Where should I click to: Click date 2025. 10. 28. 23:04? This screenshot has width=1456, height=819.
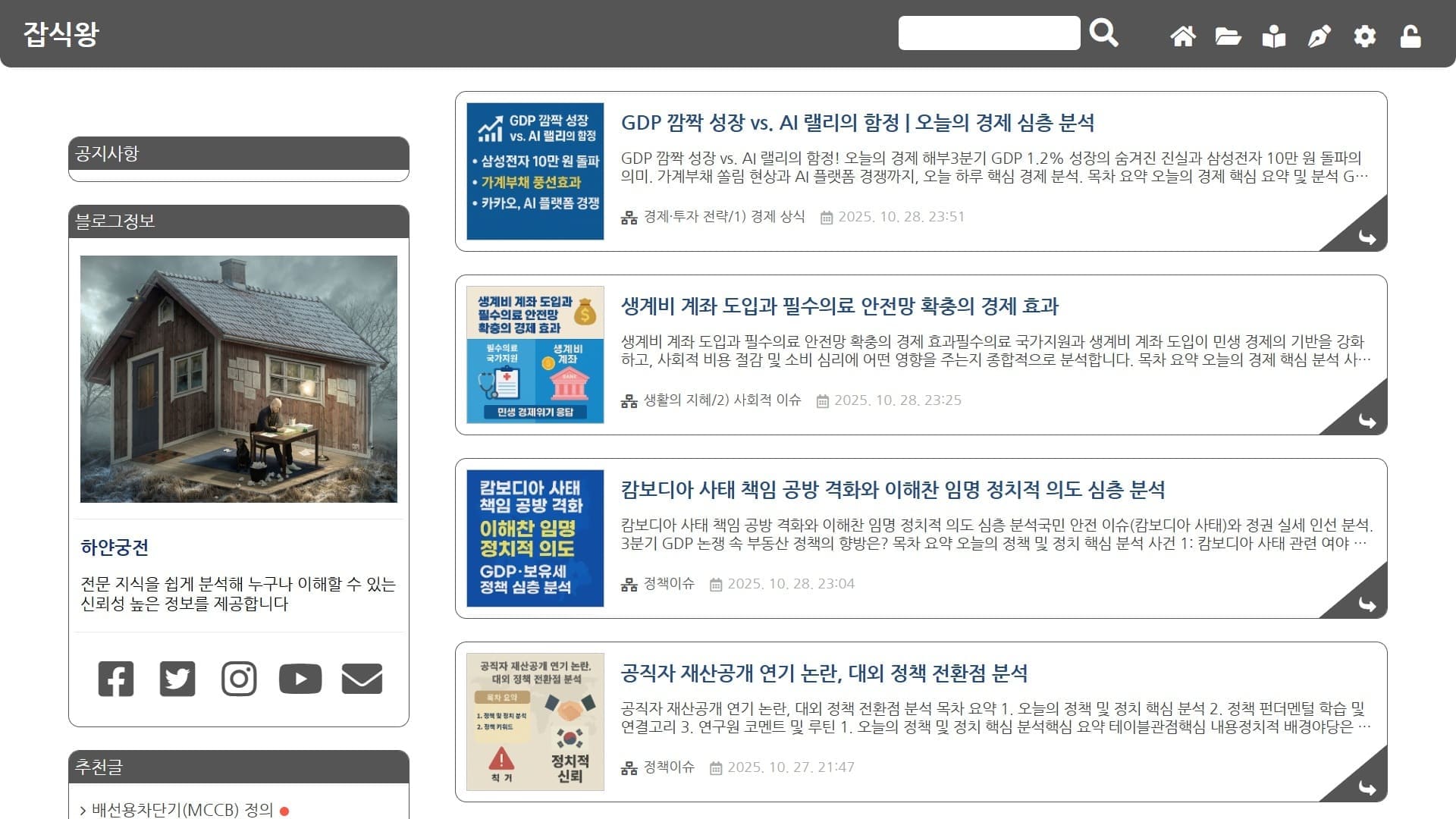pos(791,584)
